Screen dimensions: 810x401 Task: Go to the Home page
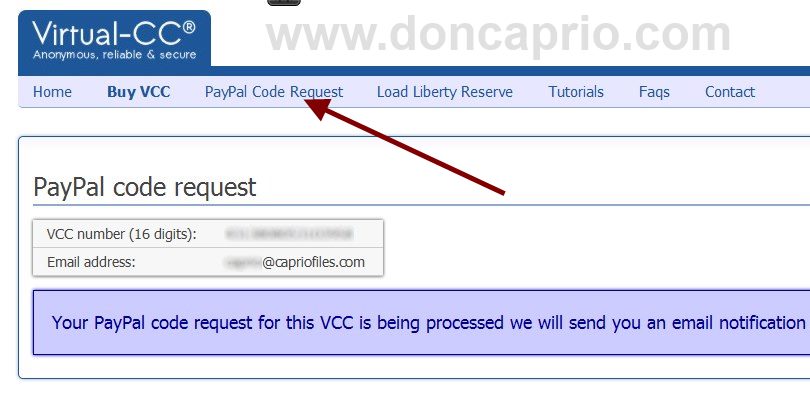coord(52,92)
